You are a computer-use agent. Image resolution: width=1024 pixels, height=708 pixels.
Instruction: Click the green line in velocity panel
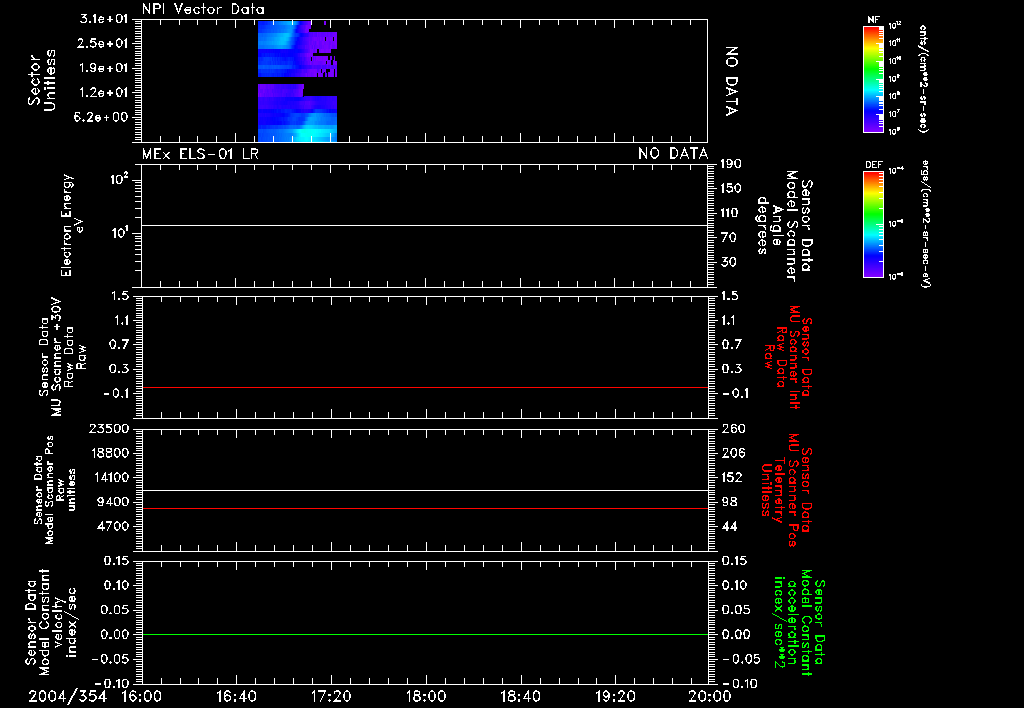coord(424,634)
